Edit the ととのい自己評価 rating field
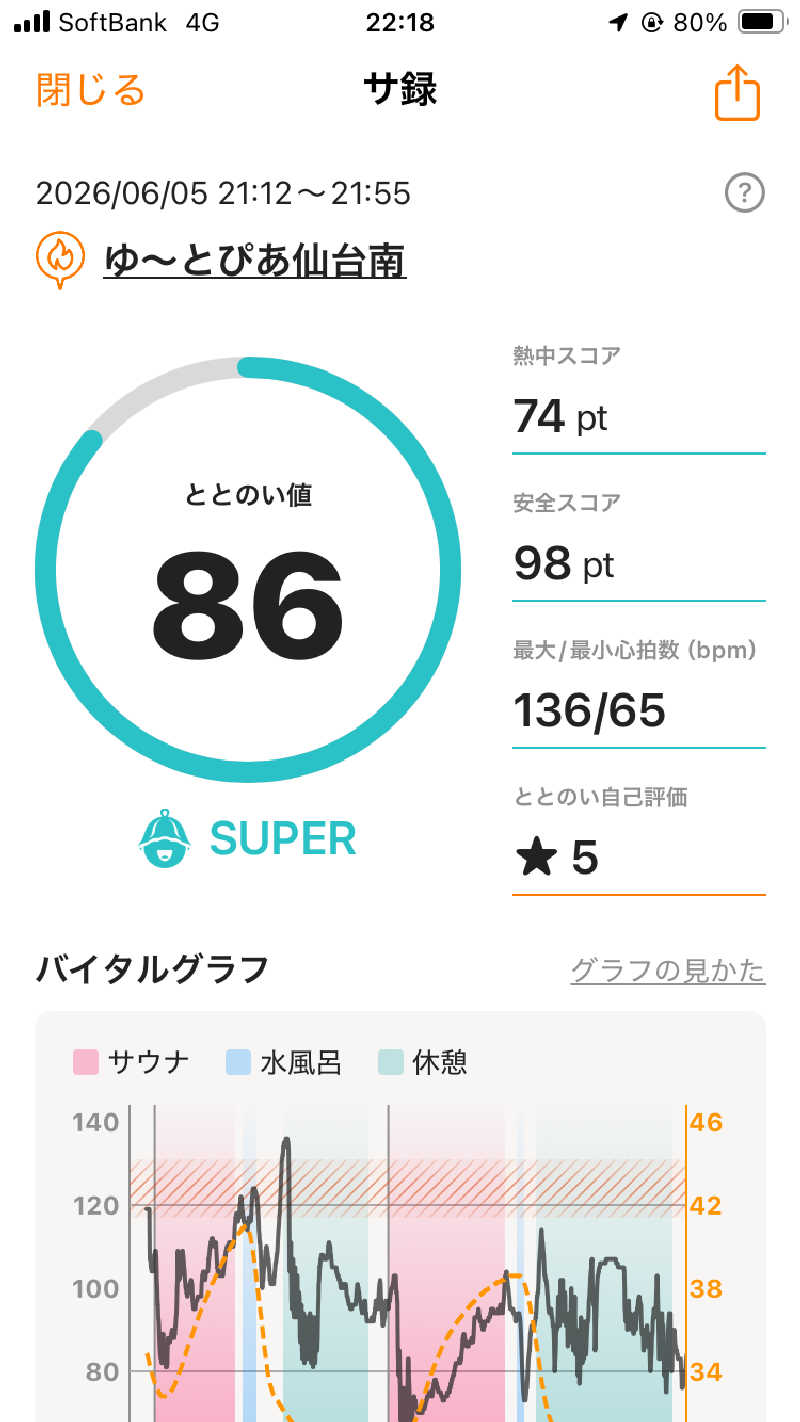The width and height of the screenshot is (800, 1422). [x=639, y=841]
